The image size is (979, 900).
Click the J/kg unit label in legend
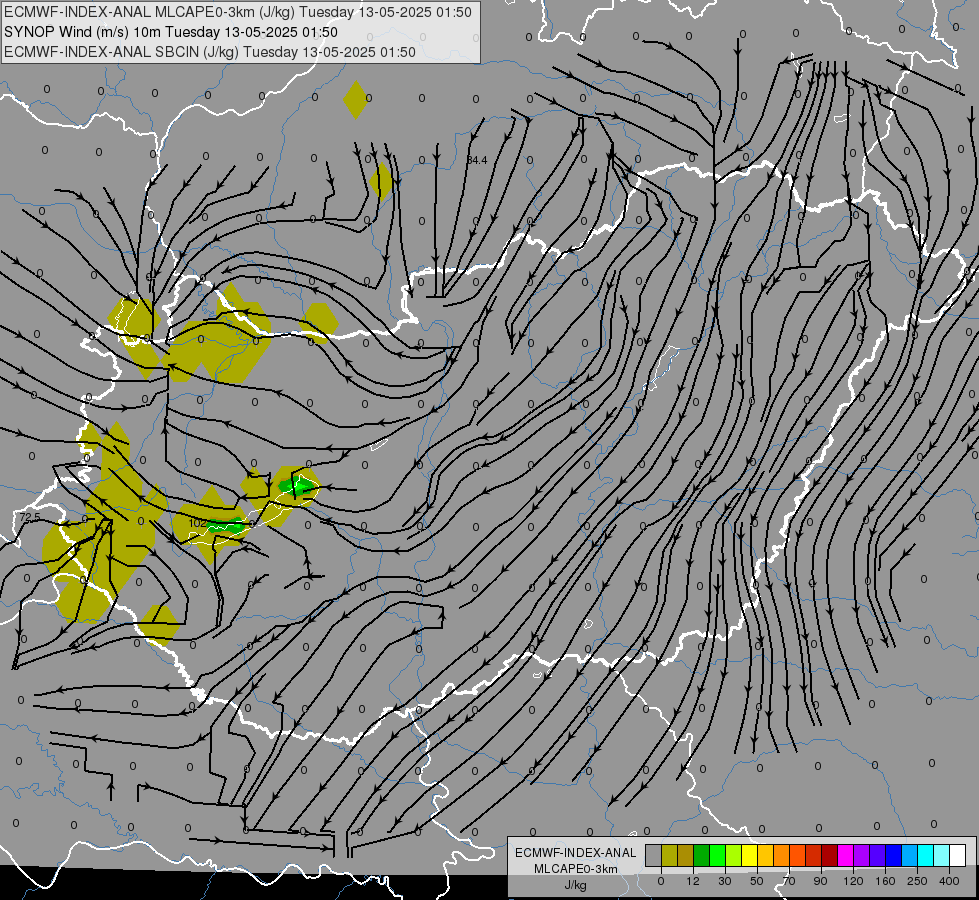coord(575,885)
